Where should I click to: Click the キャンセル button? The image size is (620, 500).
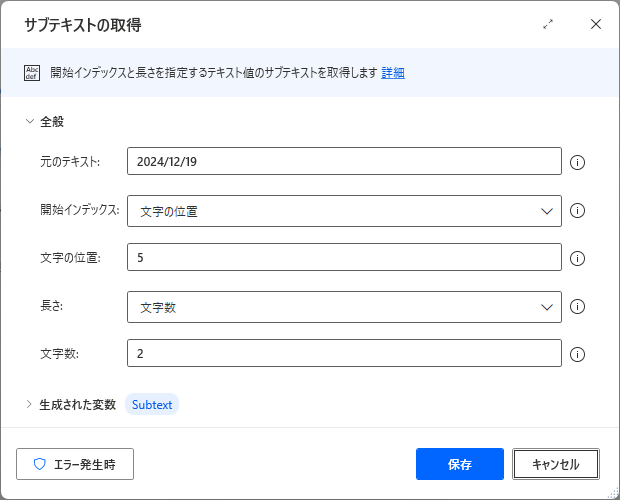556,464
